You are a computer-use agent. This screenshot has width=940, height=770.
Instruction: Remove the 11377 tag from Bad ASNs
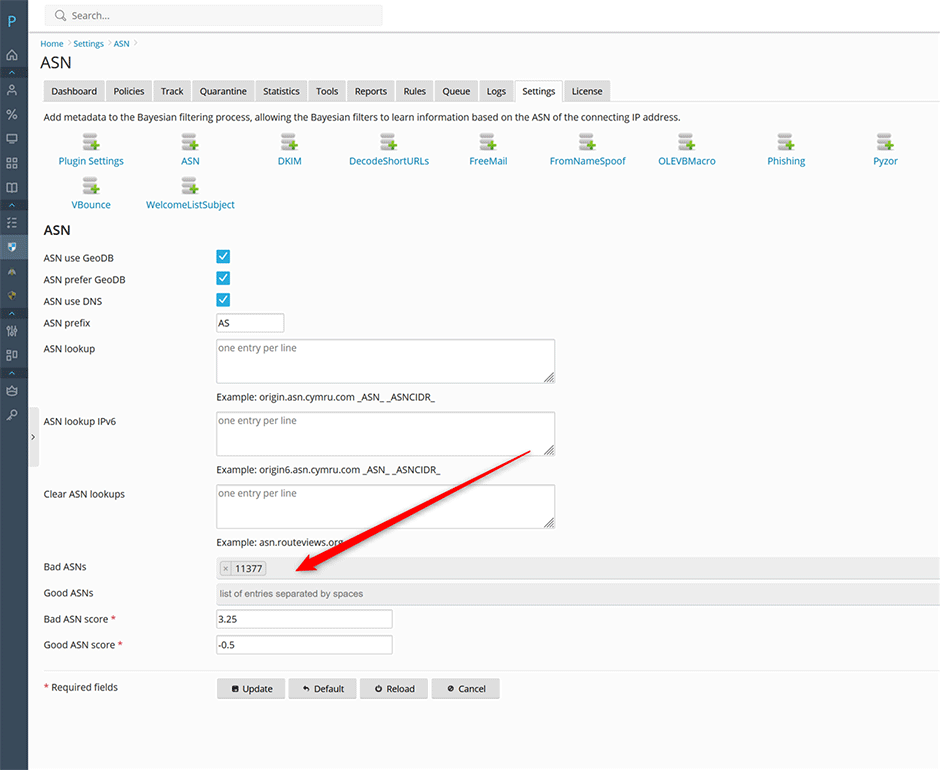coord(226,569)
